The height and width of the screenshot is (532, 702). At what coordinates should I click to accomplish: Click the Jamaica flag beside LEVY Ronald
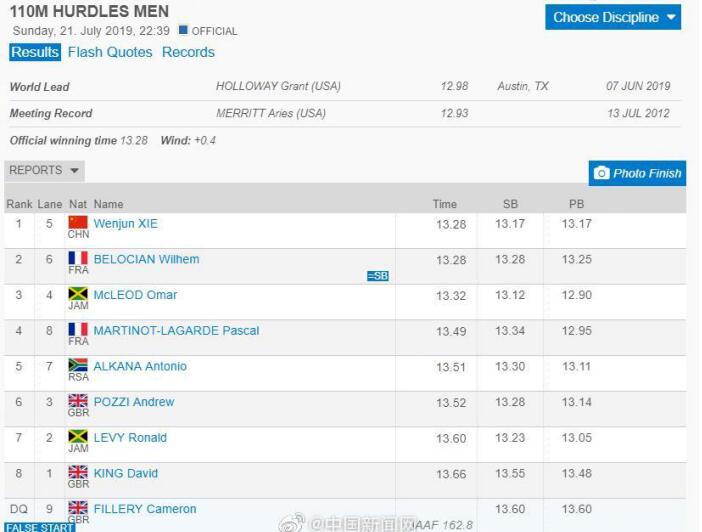[x=78, y=436]
